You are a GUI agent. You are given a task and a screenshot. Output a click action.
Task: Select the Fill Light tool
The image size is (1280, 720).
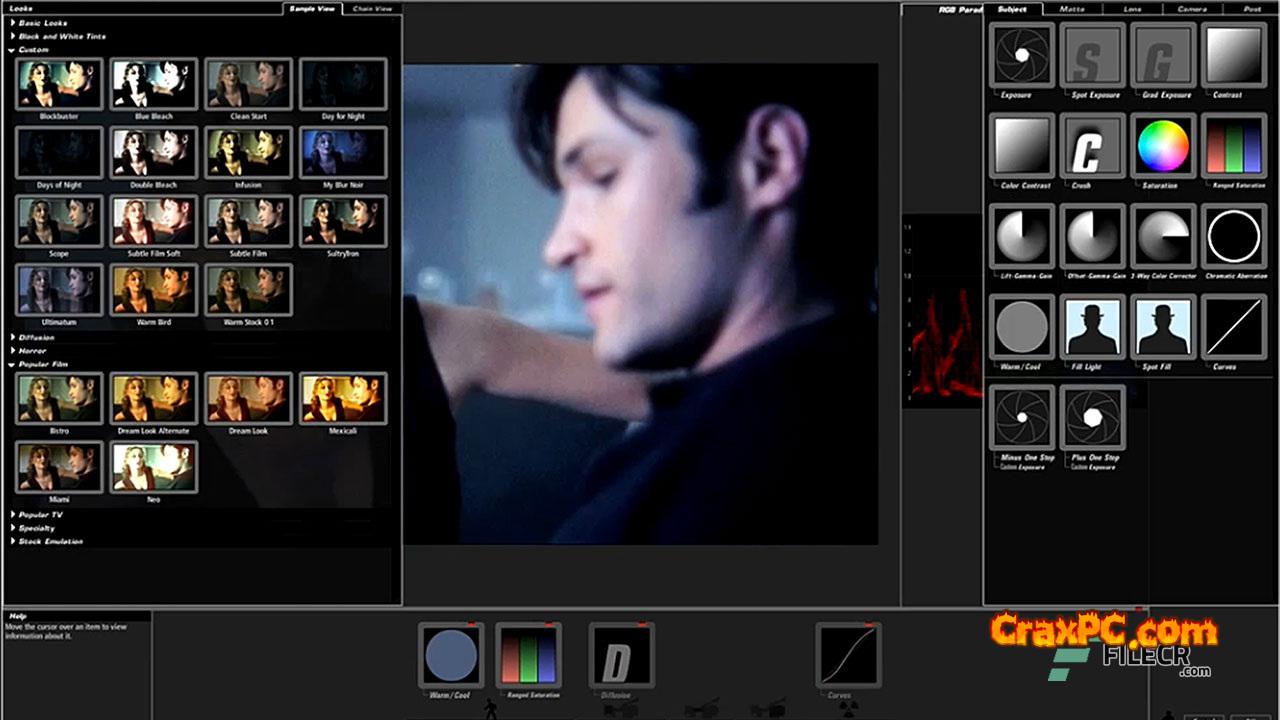point(1092,328)
